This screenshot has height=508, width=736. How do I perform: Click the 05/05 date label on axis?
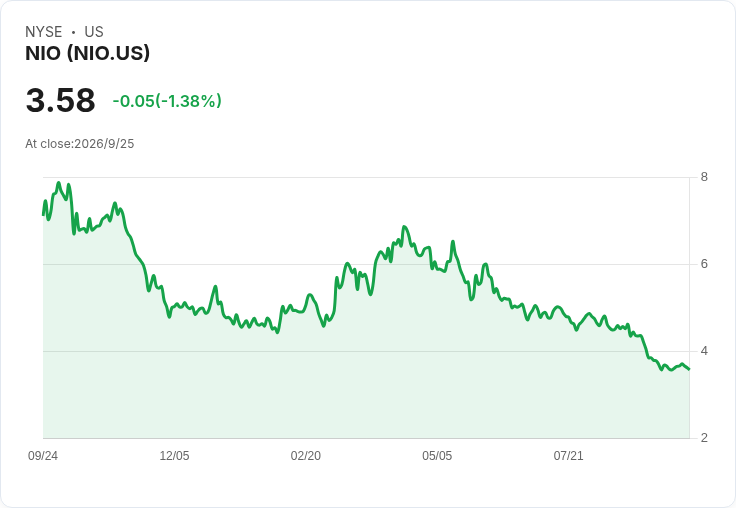(x=437, y=455)
